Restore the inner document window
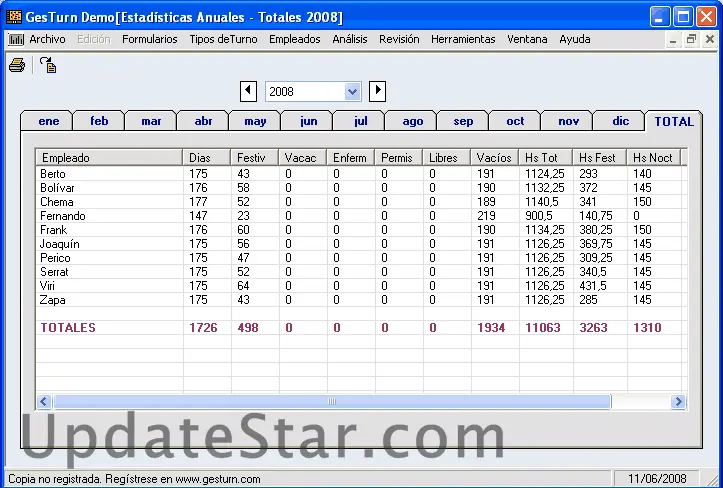 pyautogui.click(x=691, y=39)
